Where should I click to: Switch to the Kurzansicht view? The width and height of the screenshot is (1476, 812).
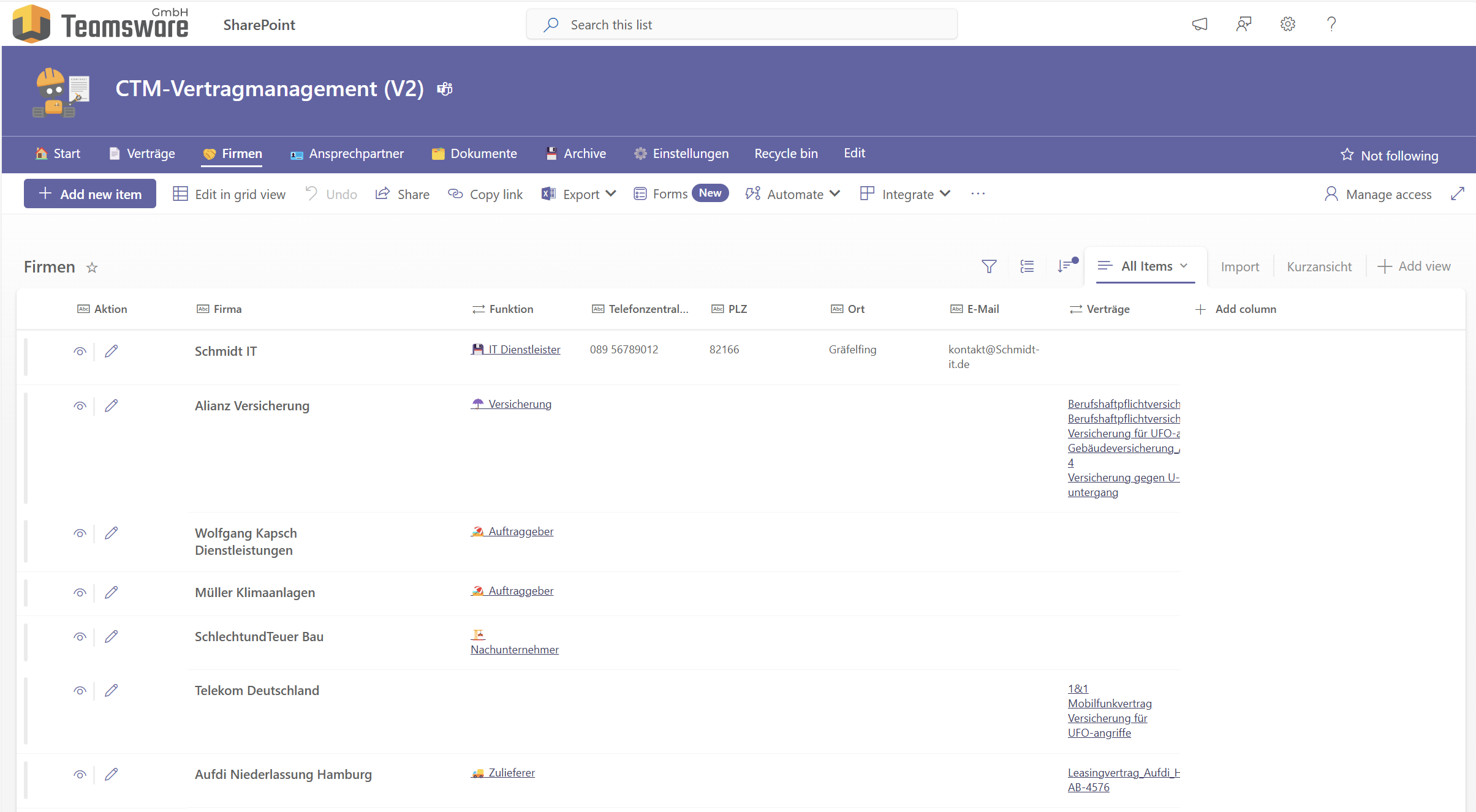pyautogui.click(x=1319, y=267)
